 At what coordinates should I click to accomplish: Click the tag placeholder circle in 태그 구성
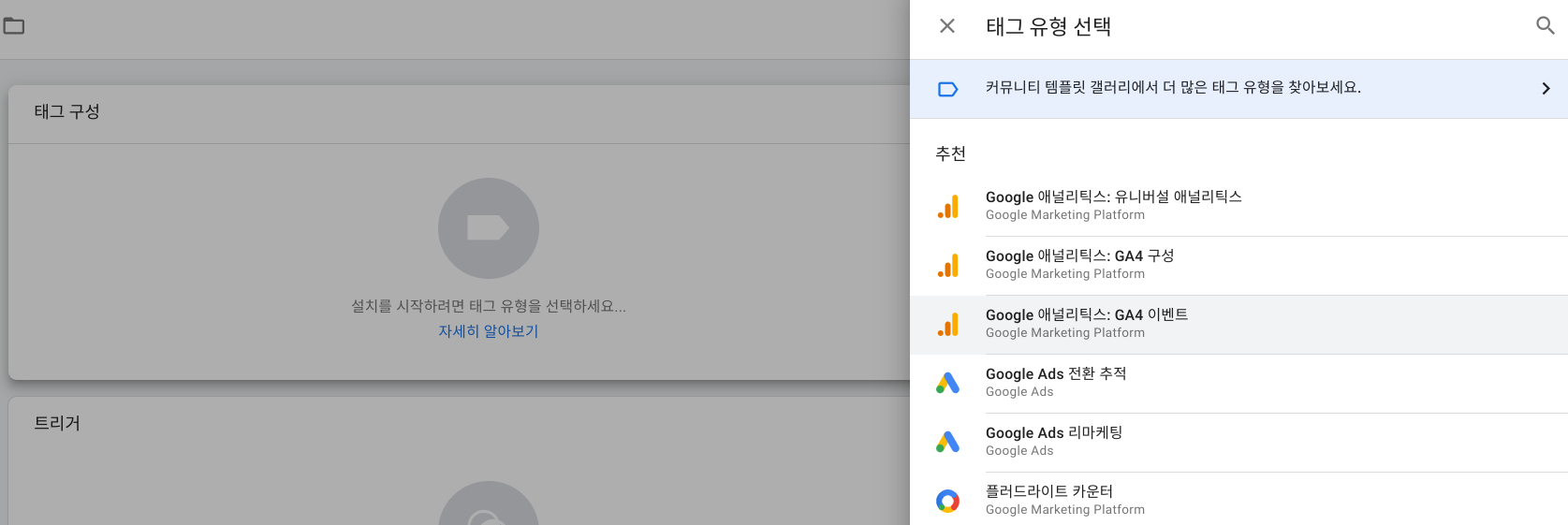pyautogui.click(x=489, y=228)
